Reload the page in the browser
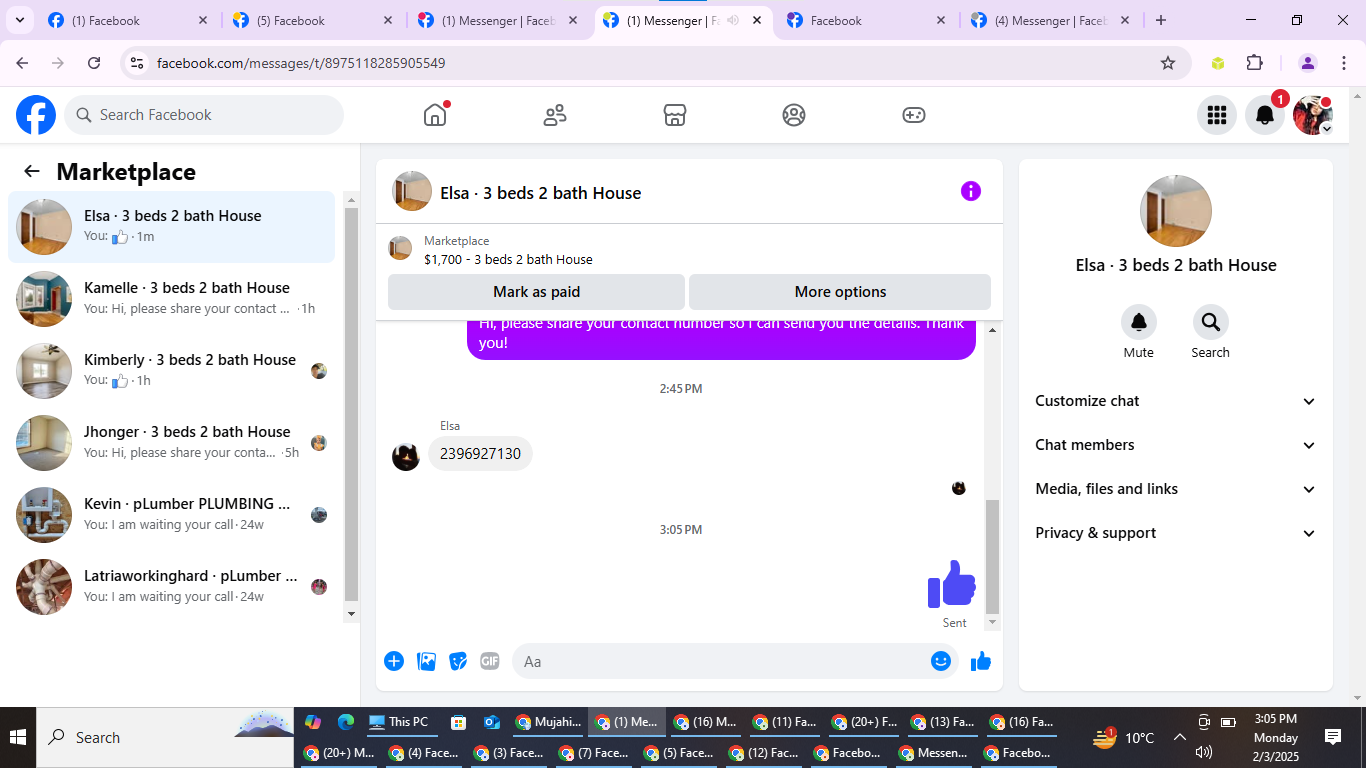 94,63
